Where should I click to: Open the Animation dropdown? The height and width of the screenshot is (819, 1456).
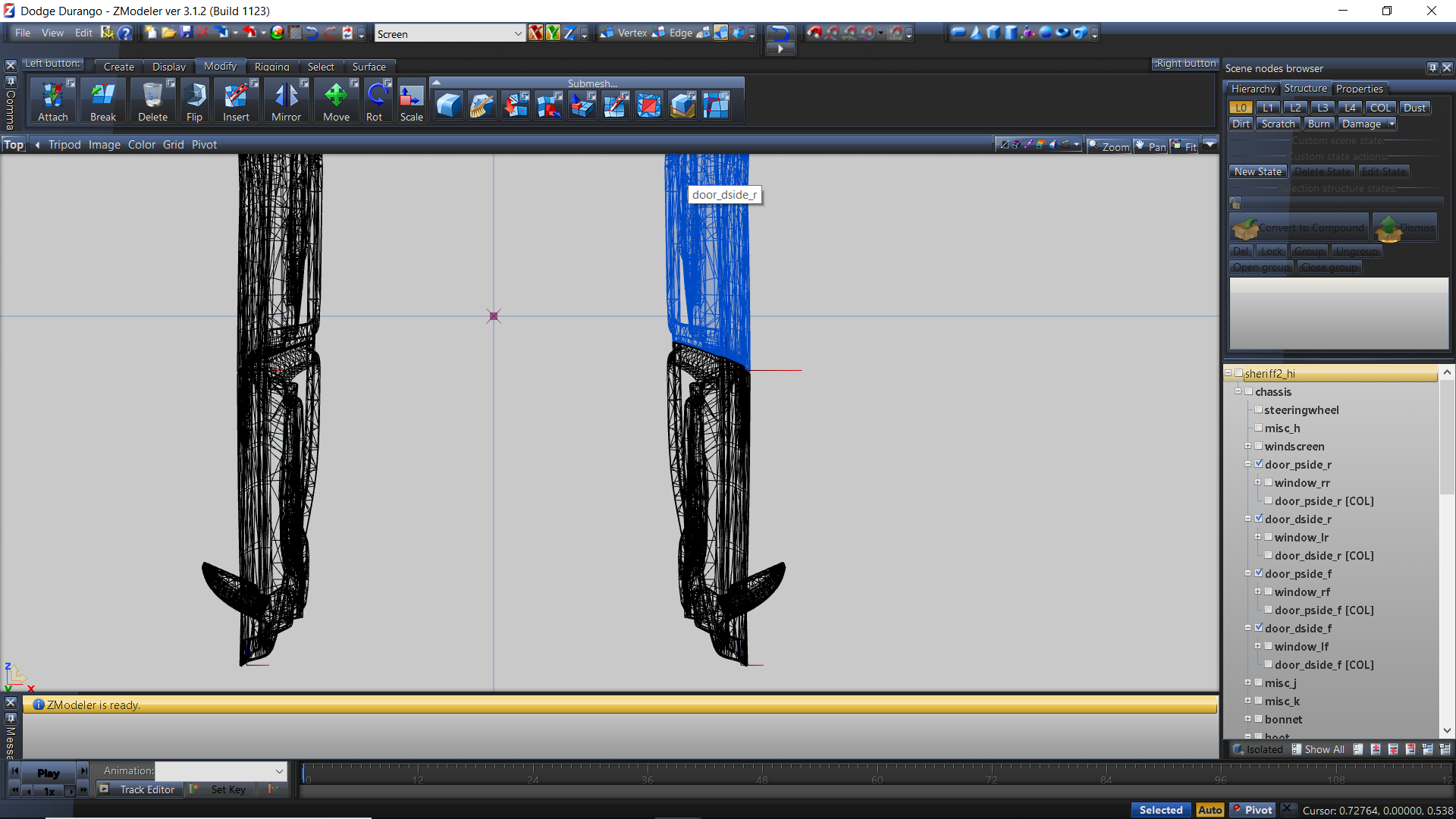(279, 770)
